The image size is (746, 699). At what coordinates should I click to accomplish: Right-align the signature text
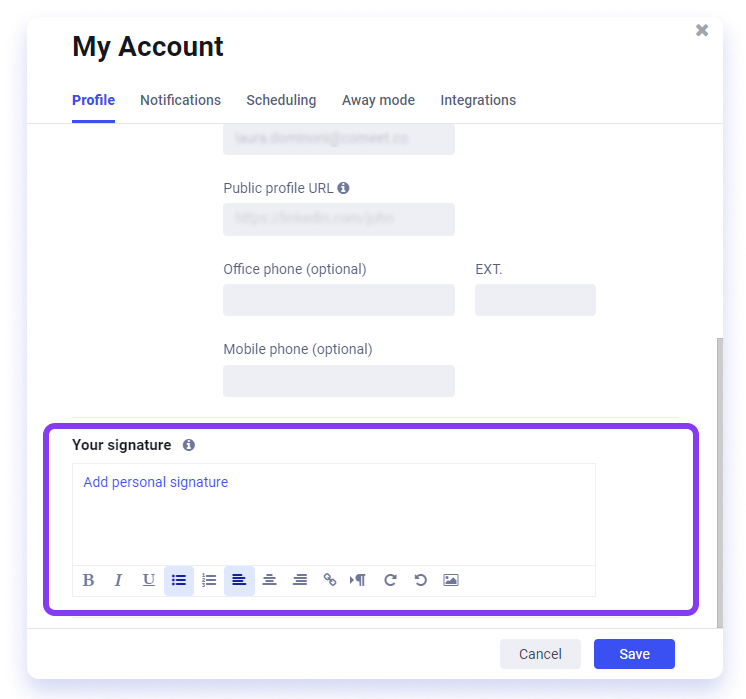point(300,580)
